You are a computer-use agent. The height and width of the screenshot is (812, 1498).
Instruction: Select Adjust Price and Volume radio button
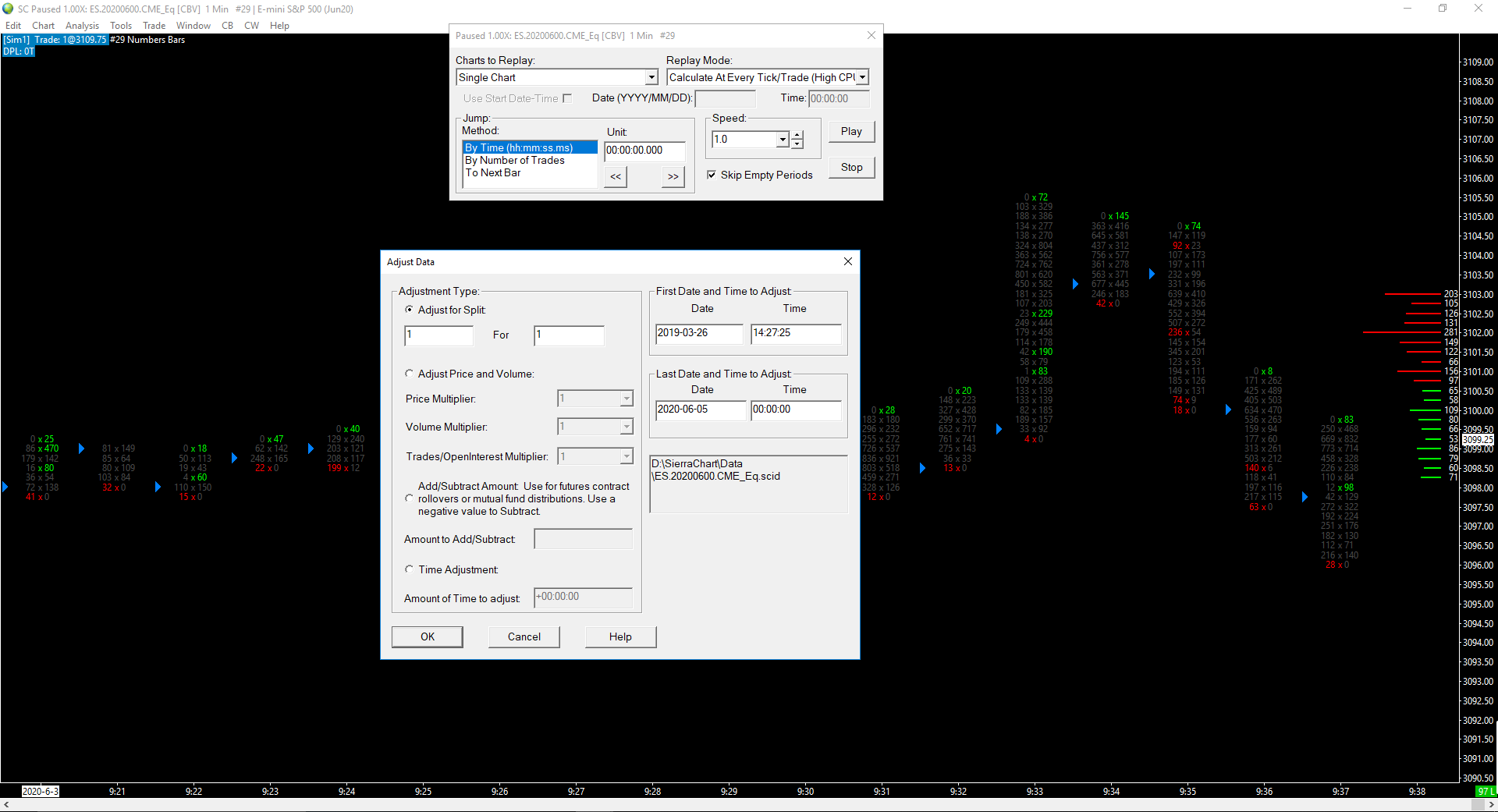coord(410,374)
